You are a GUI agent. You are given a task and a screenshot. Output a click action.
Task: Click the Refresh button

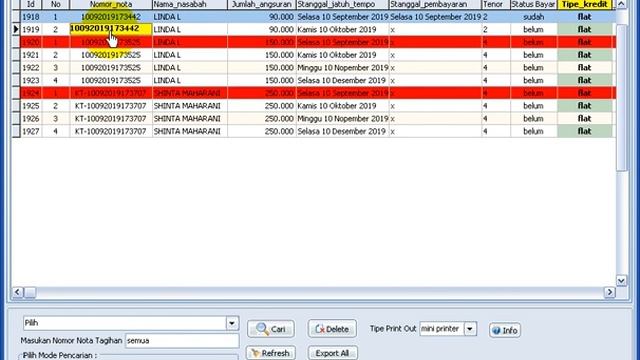[x=271, y=353]
